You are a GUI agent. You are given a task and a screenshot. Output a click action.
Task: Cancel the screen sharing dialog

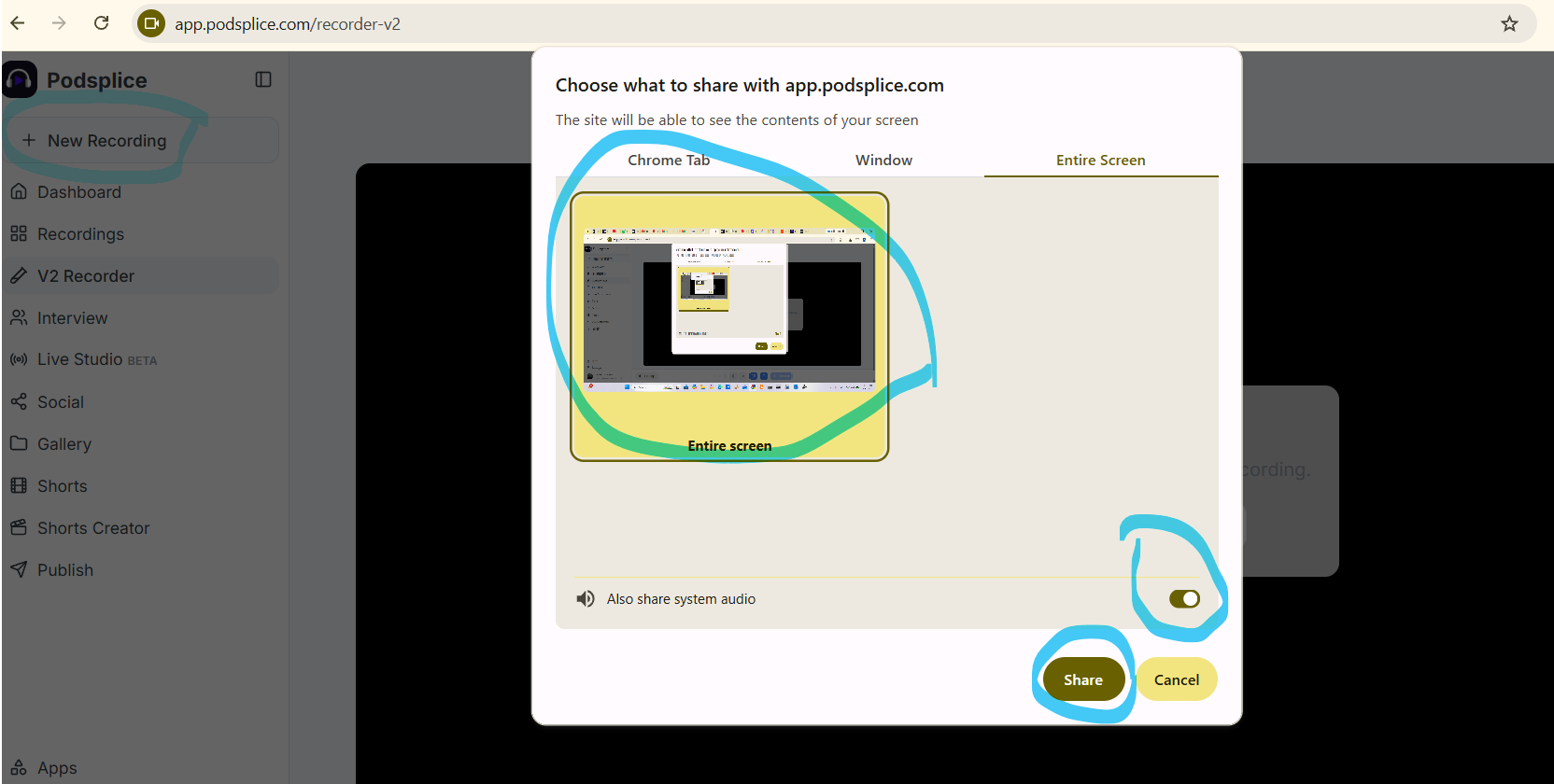coord(1177,679)
